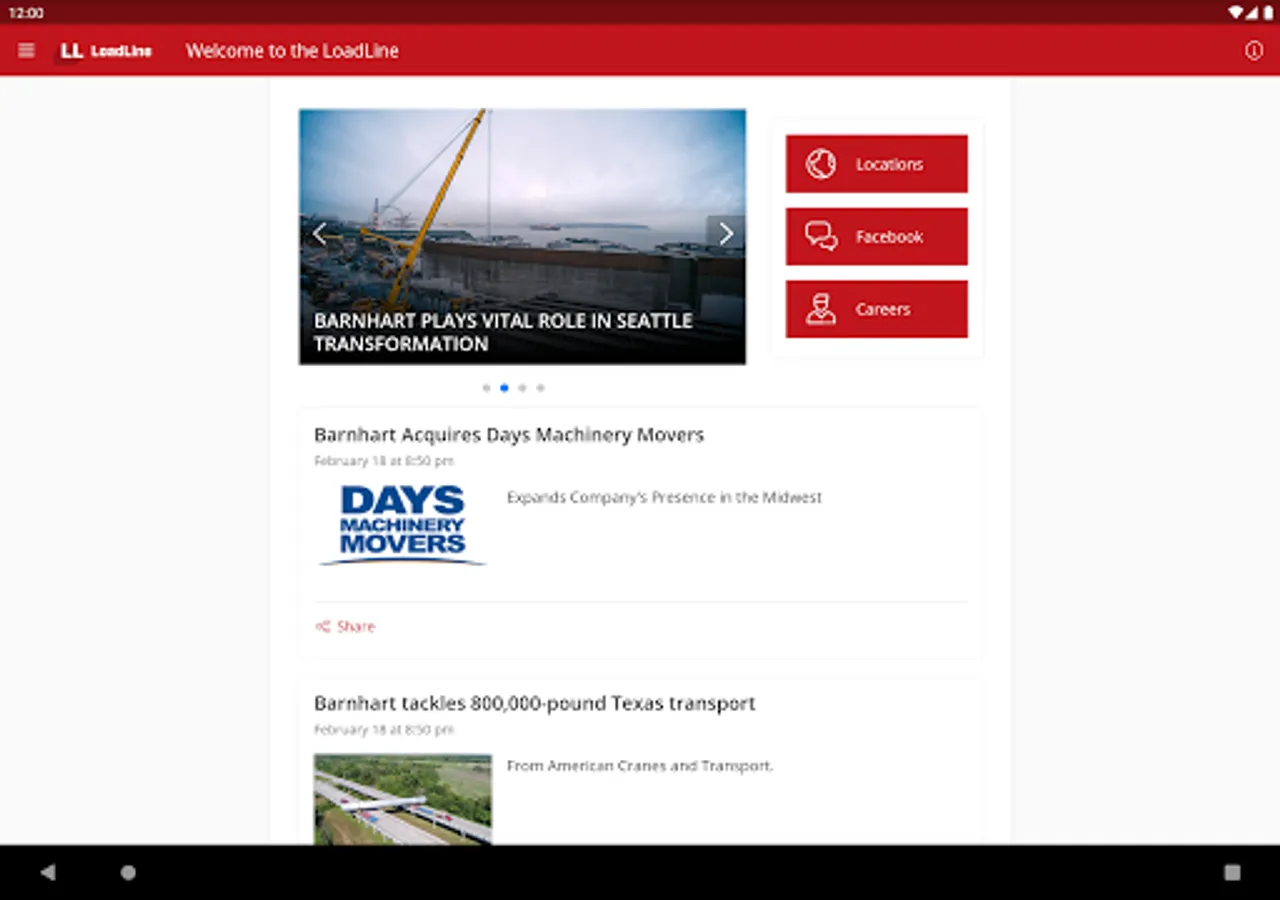This screenshot has height=900, width=1280.
Task: Click the share icon beside Share
Action: [x=323, y=627]
